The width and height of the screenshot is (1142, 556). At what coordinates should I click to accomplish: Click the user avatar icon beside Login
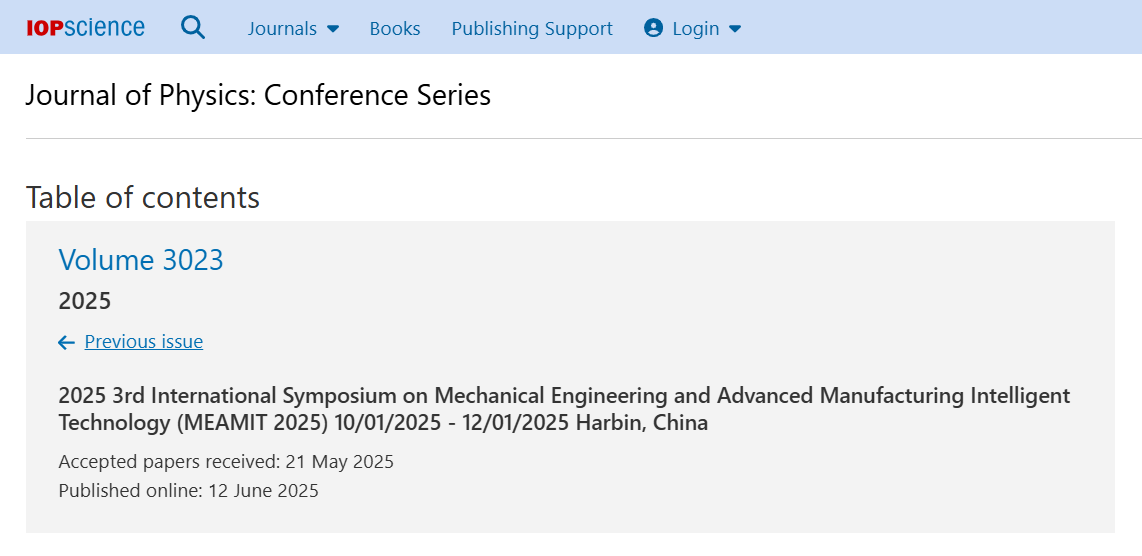(653, 28)
